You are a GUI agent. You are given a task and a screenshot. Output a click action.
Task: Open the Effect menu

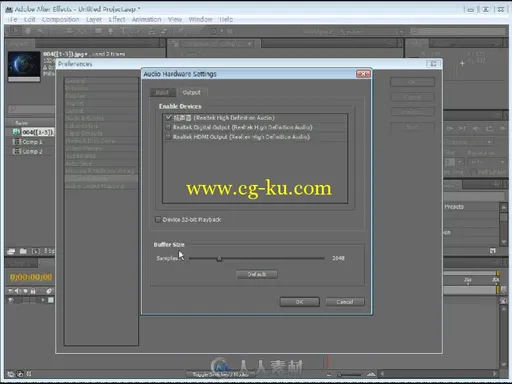point(117,19)
